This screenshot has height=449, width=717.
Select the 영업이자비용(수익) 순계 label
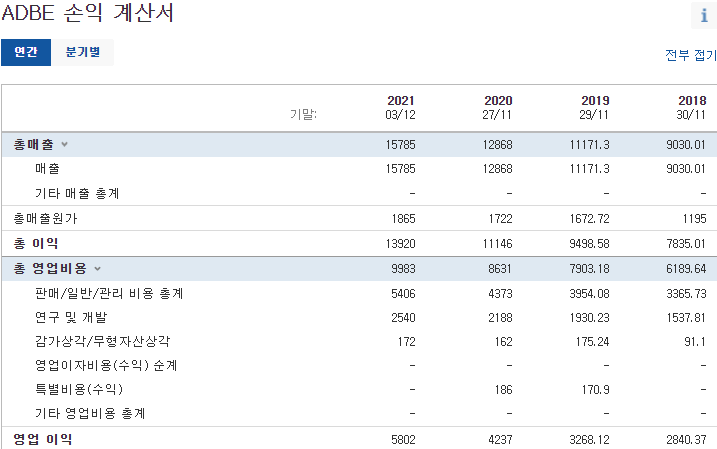(x=106, y=365)
